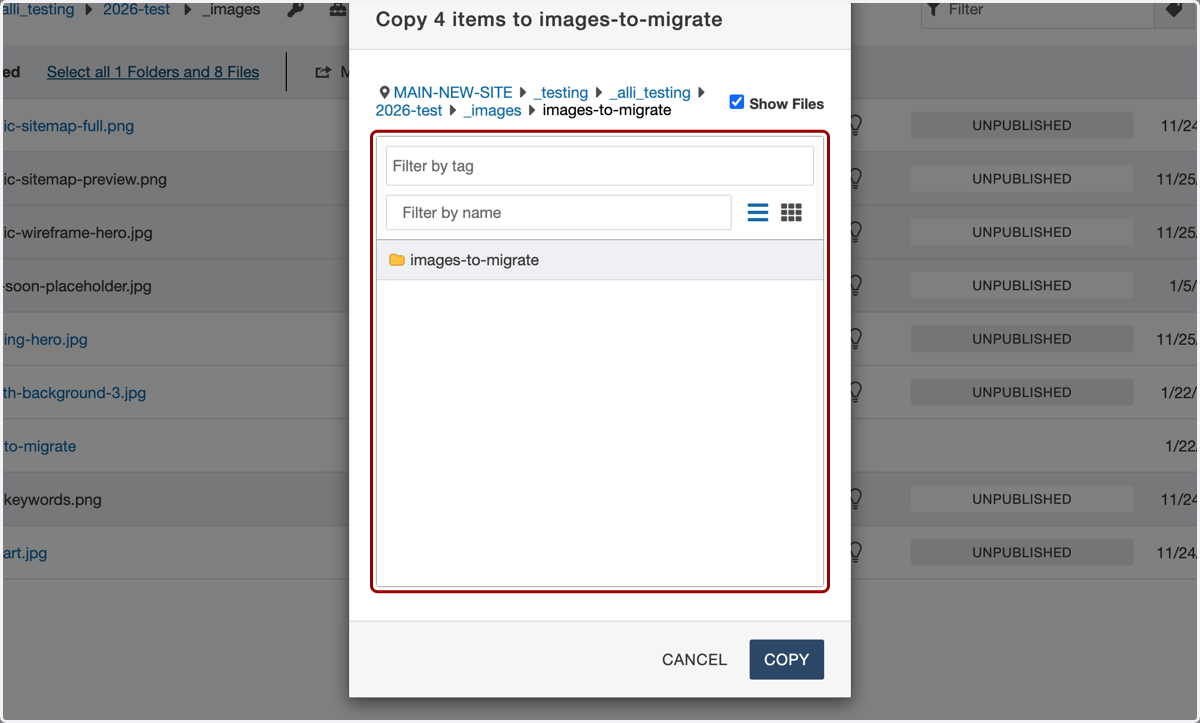Image resolution: width=1200 pixels, height=723 pixels.
Task: Click the lightbulb icon on keywords.png row
Action: (856, 498)
